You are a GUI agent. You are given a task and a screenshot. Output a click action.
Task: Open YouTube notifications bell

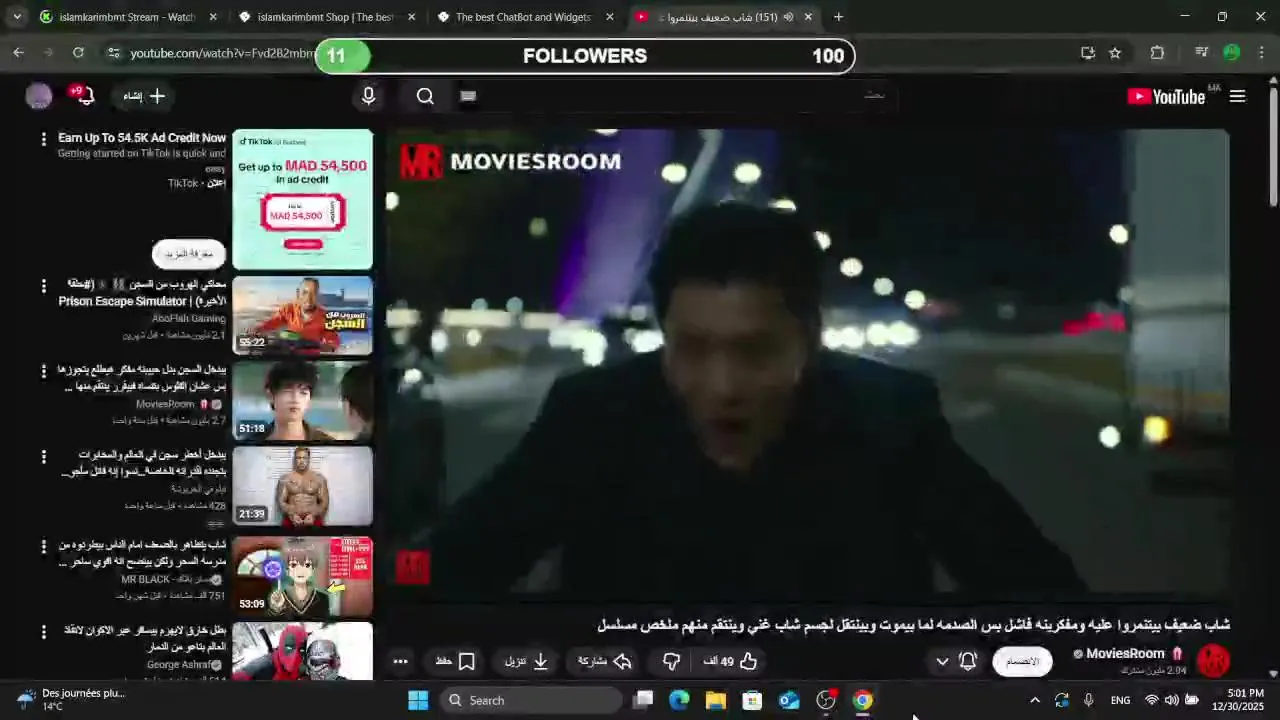(85, 96)
